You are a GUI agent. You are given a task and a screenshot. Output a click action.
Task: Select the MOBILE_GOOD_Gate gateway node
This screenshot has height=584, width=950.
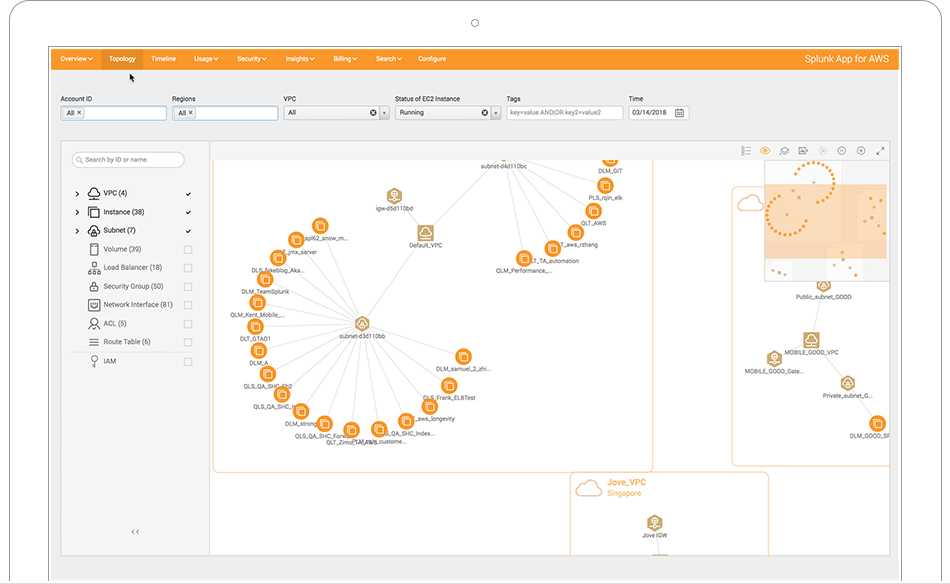point(774,358)
